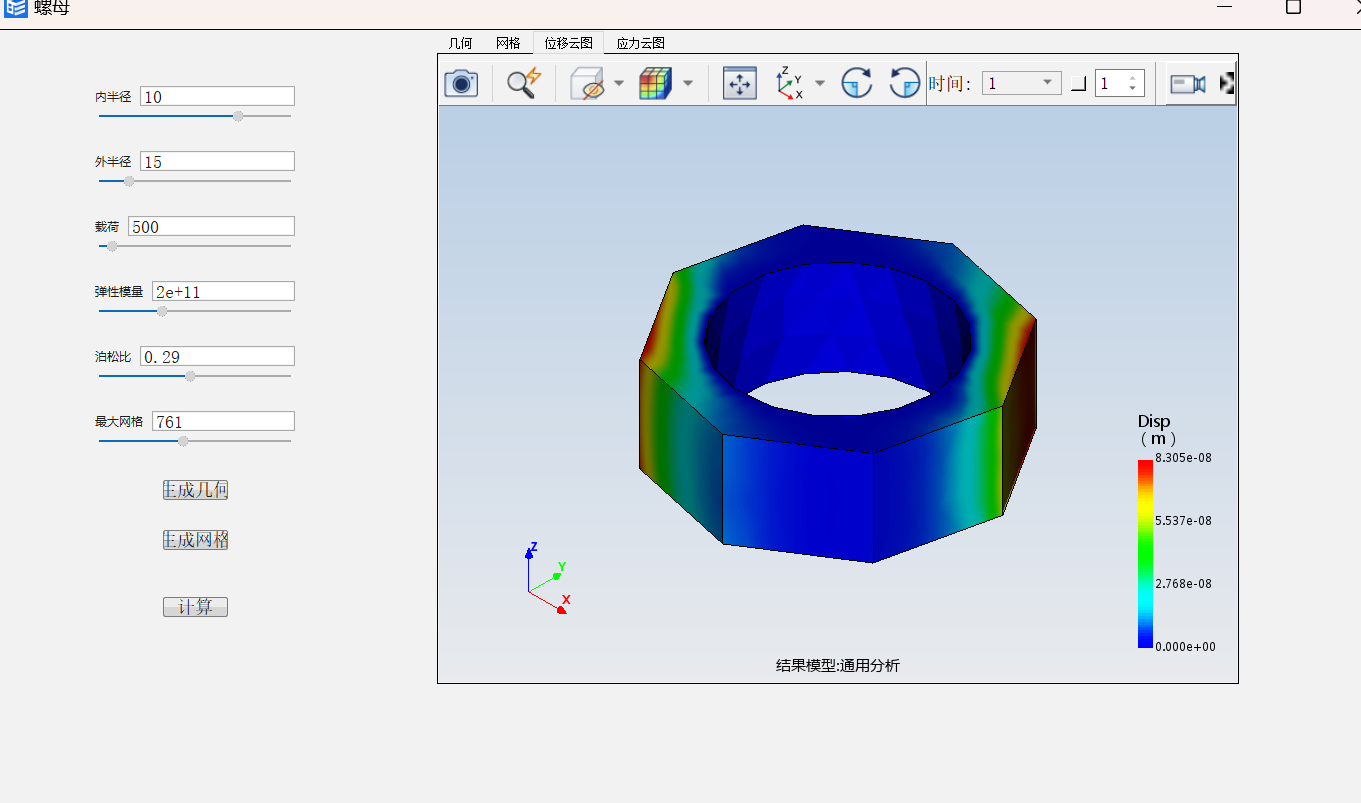Screen dimensions: 1361x803
Task: Click the 生成几何 button
Action: (x=195, y=490)
